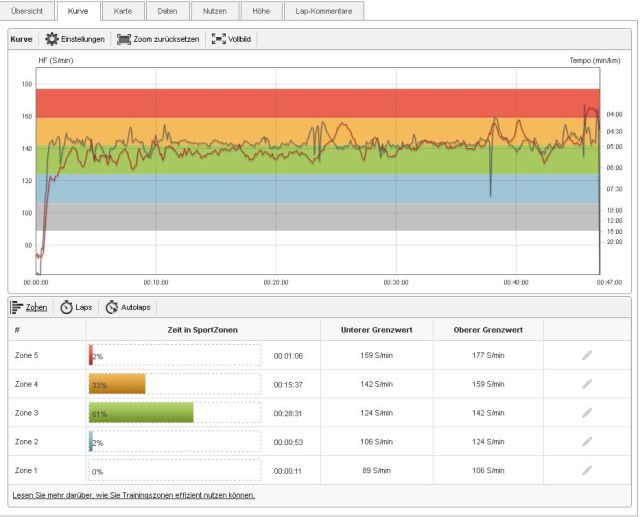The height and width of the screenshot is (517, 640).
Task: Edit Zone 5 with pencil icon
Action: (587, 355)
